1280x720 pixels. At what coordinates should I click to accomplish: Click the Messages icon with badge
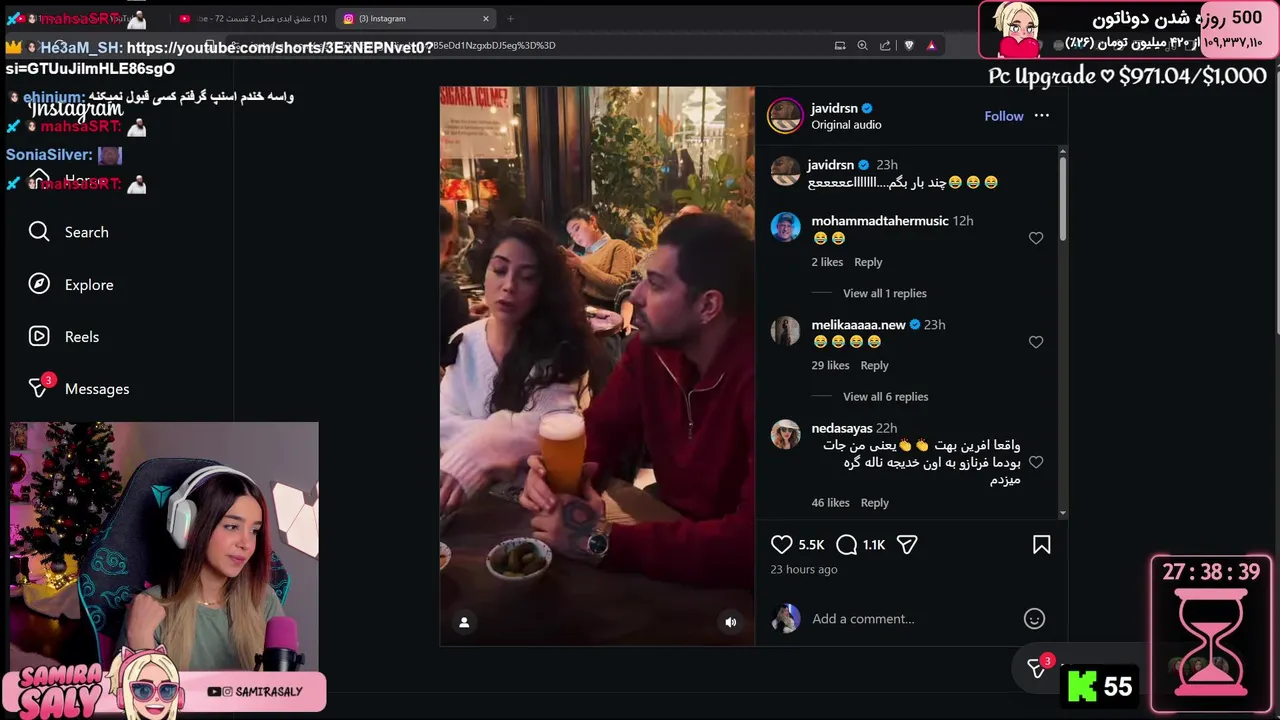point(40,387)
